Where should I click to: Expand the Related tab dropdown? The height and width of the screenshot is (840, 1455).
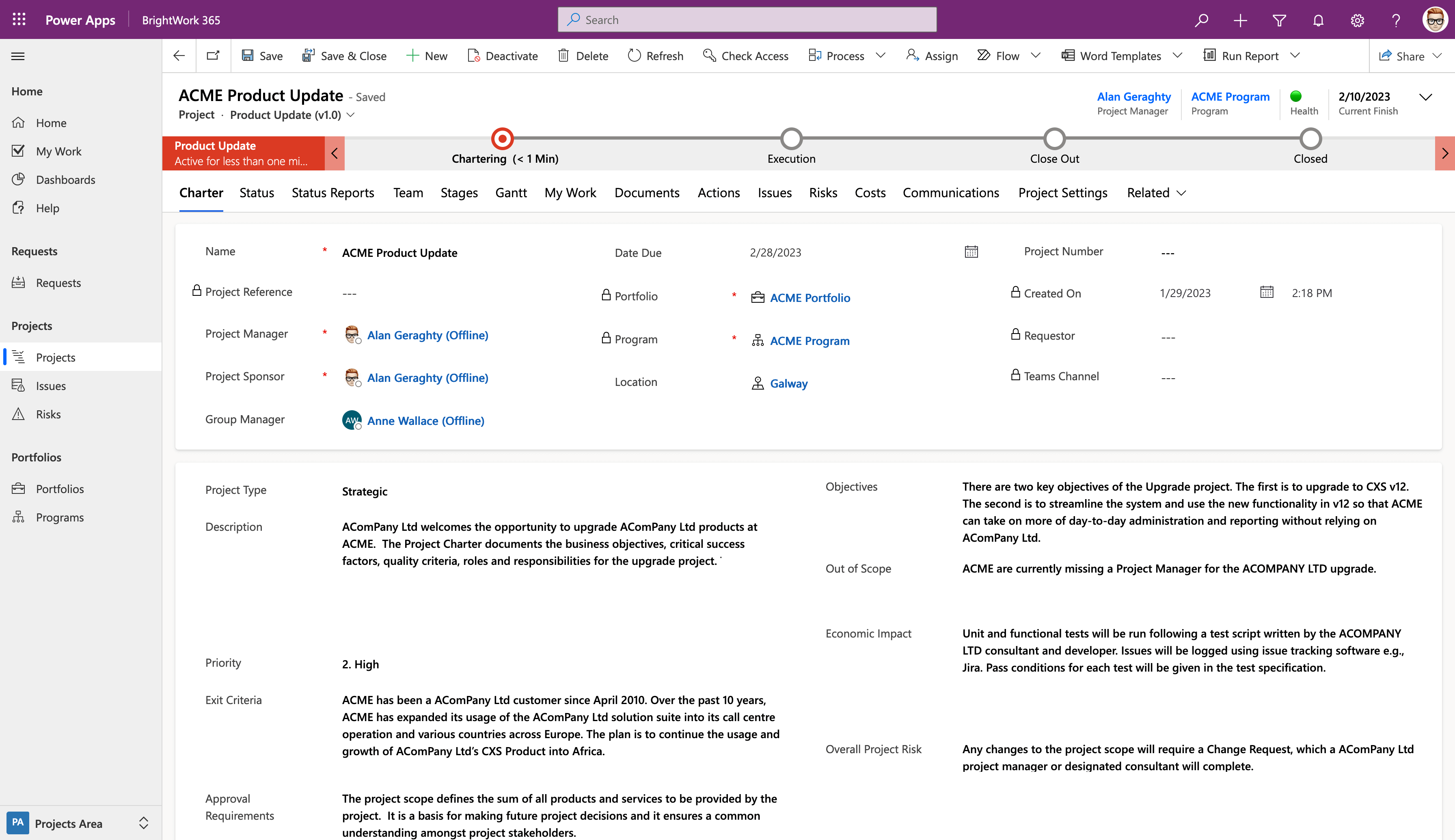pos(1157,193)
